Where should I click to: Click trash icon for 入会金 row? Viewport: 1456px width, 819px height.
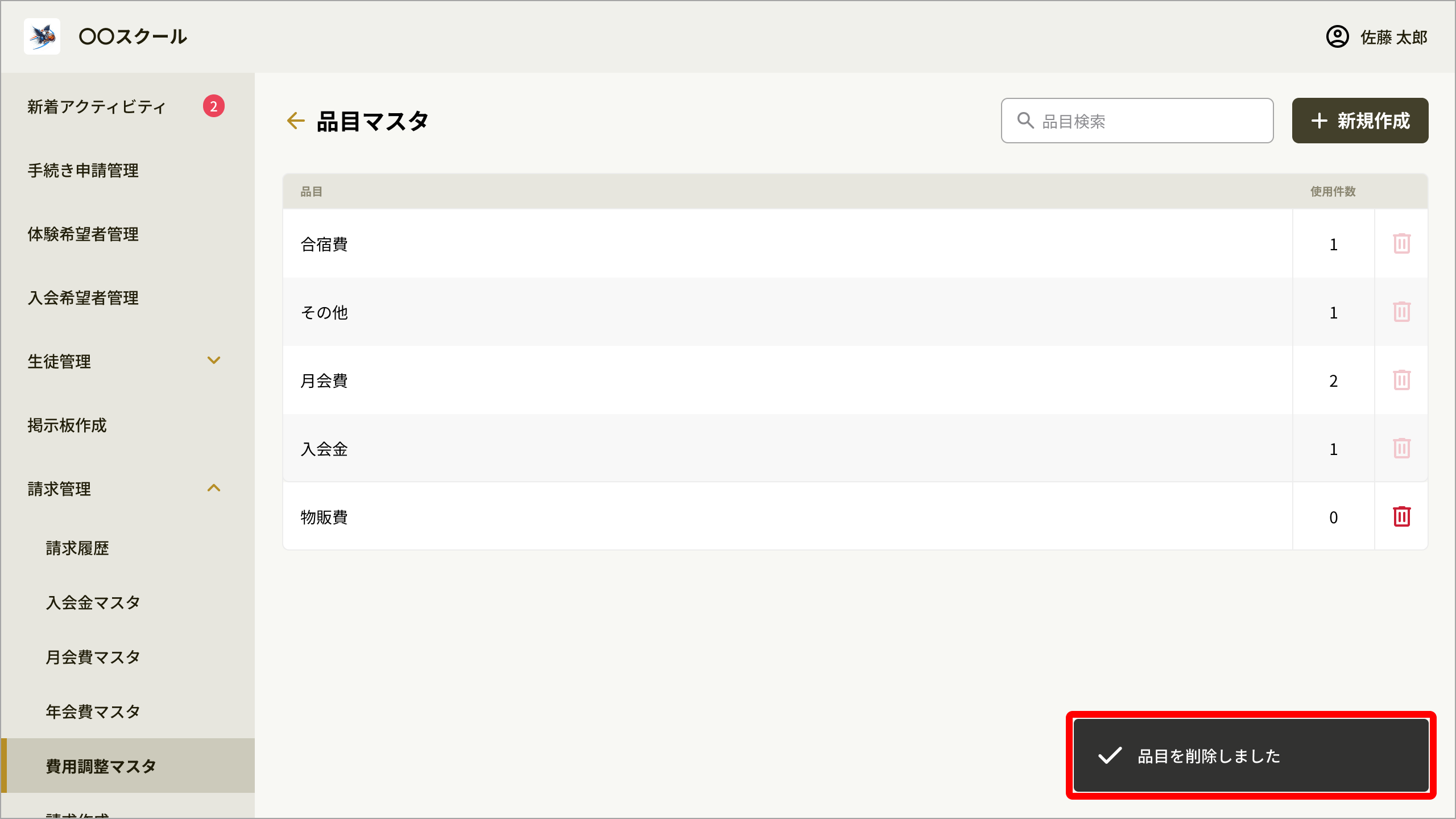(x=1401, y=449)
